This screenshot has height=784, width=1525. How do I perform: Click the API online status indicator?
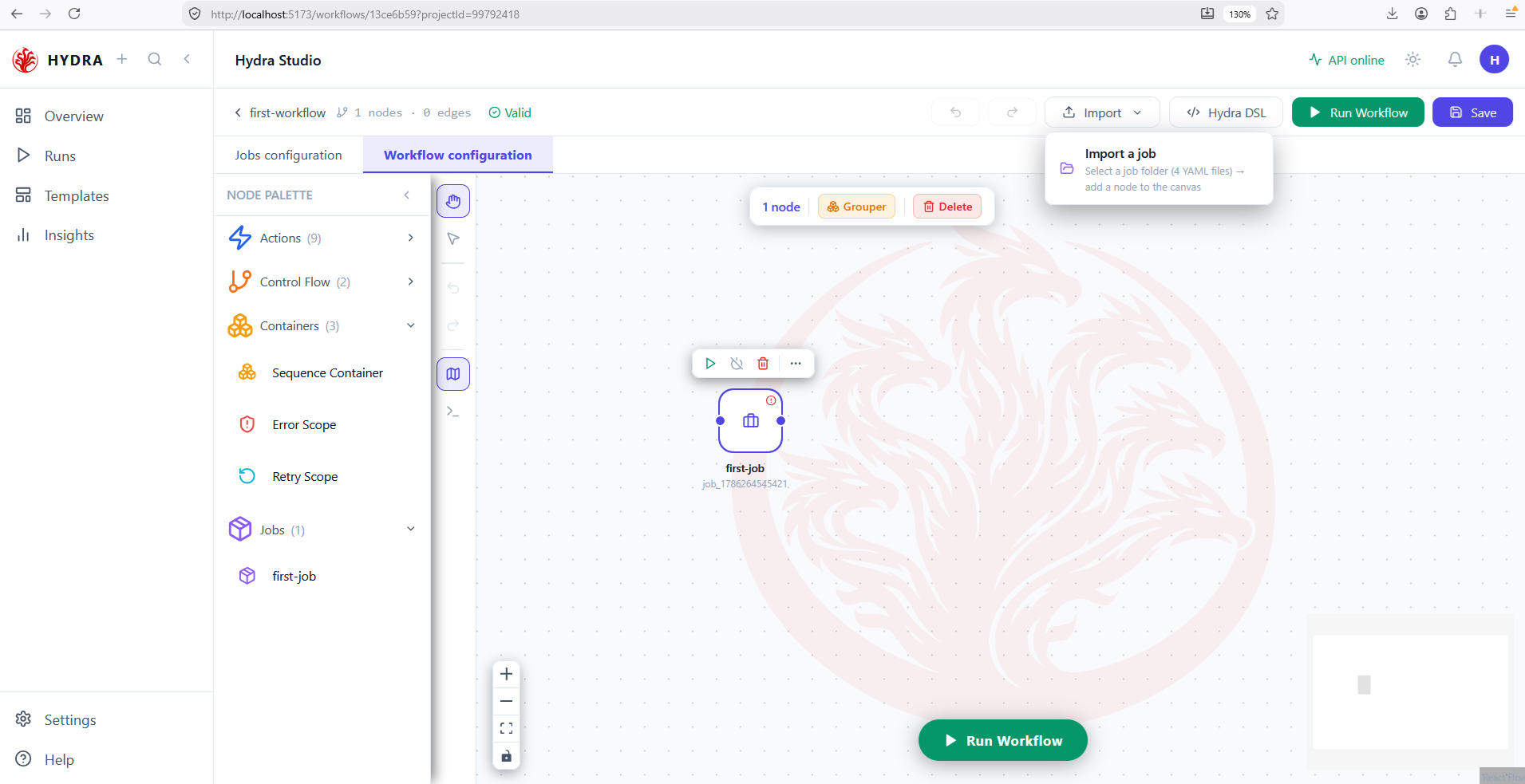1346,60
